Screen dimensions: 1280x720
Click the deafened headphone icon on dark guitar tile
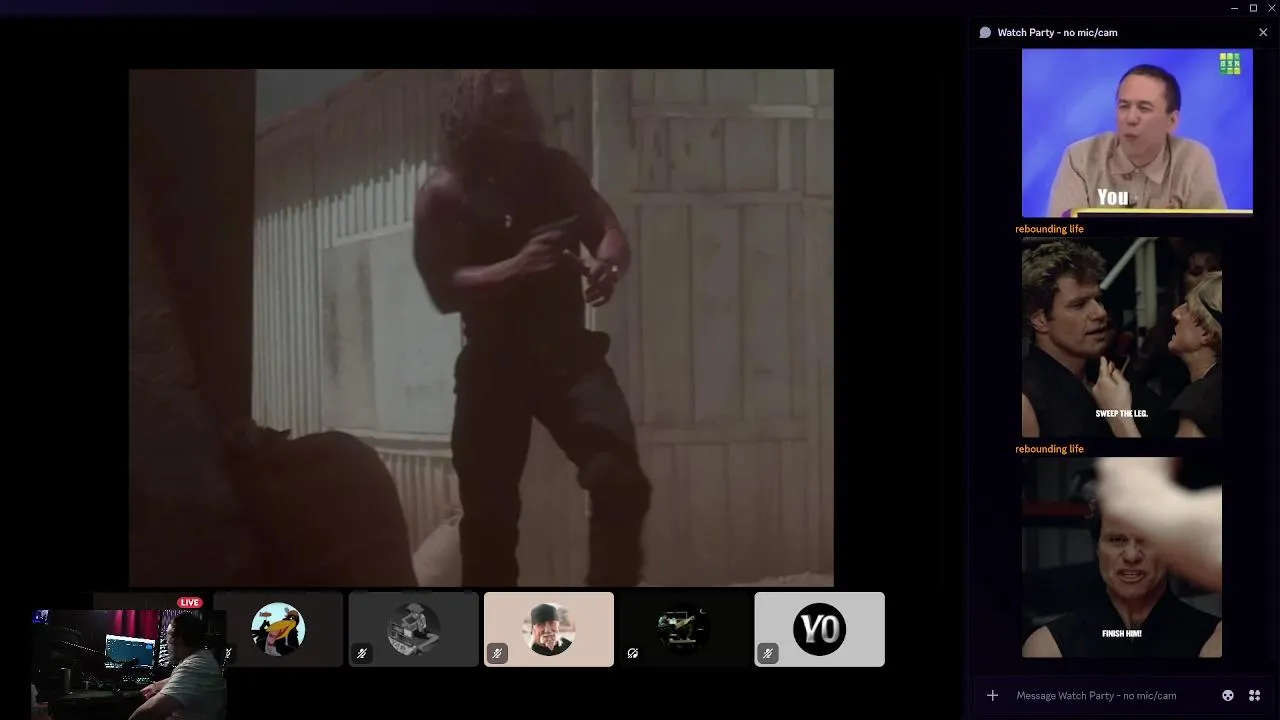(x=632, y=653)
